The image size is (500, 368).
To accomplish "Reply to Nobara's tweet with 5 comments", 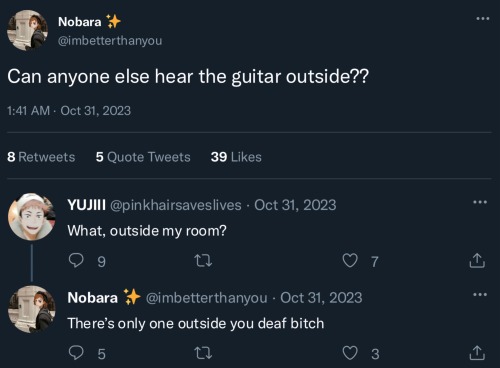I will (x=76, y=353).
